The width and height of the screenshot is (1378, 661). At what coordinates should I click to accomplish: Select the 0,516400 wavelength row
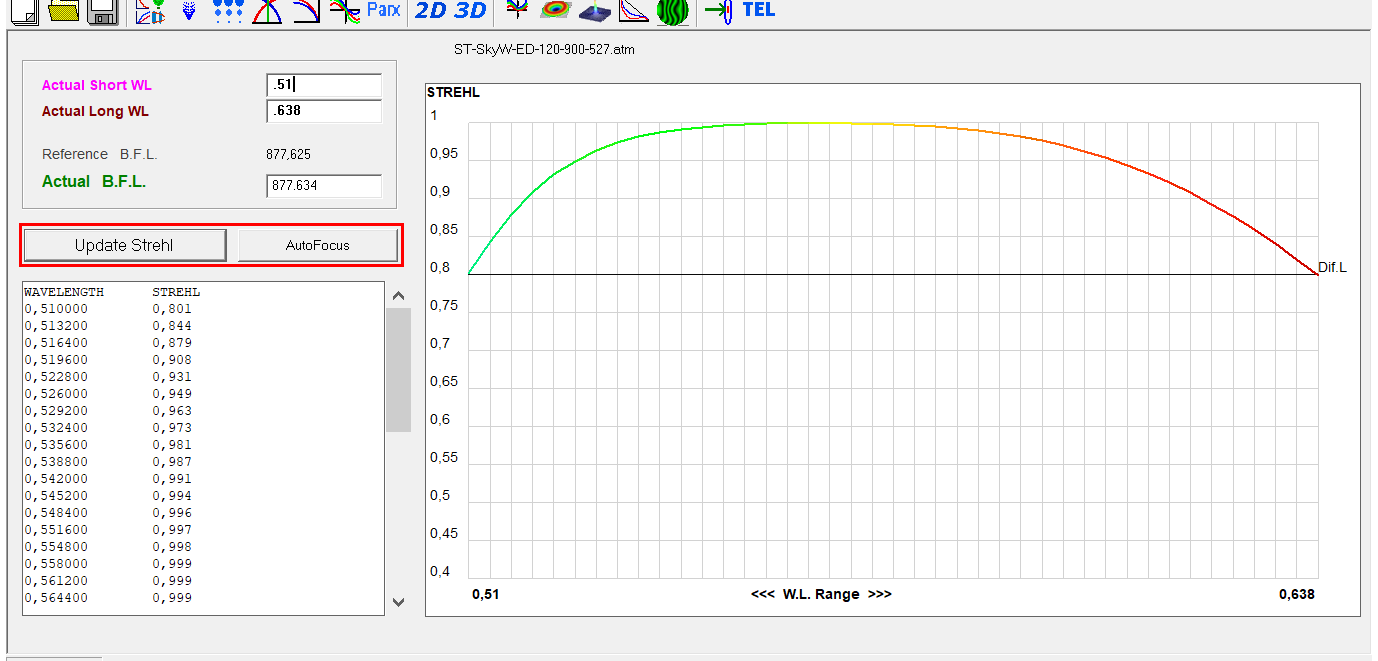pos(203,343)
